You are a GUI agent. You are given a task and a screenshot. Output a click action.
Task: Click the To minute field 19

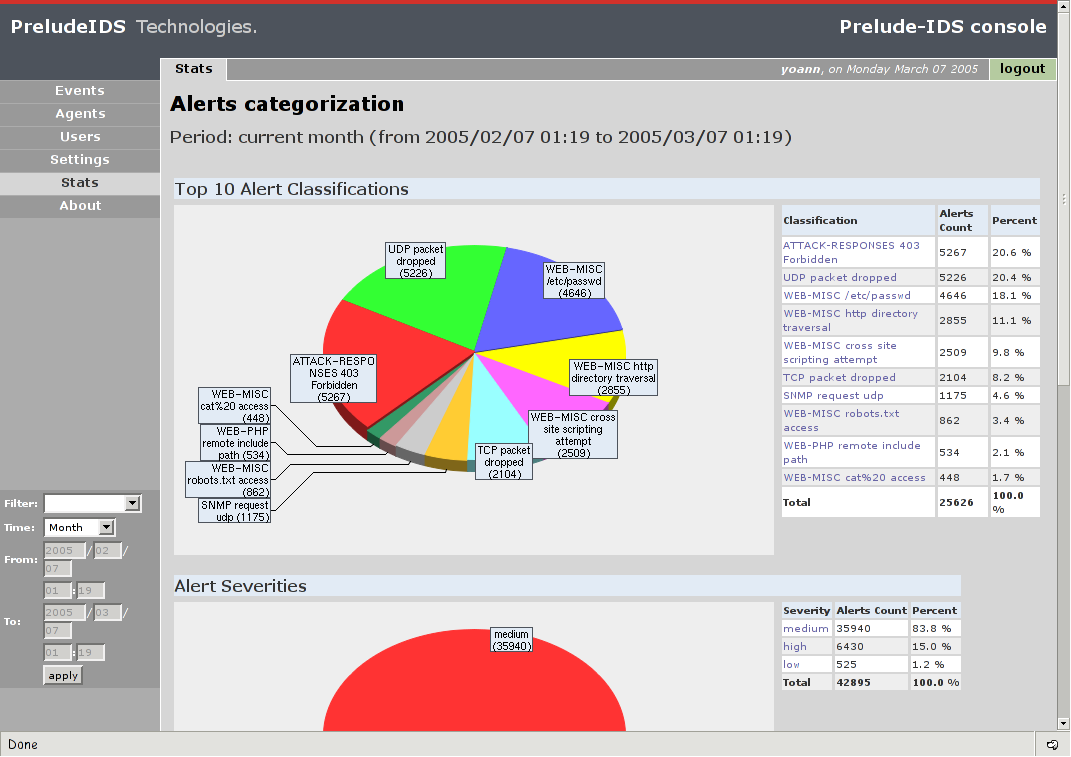tap(90, 652)
